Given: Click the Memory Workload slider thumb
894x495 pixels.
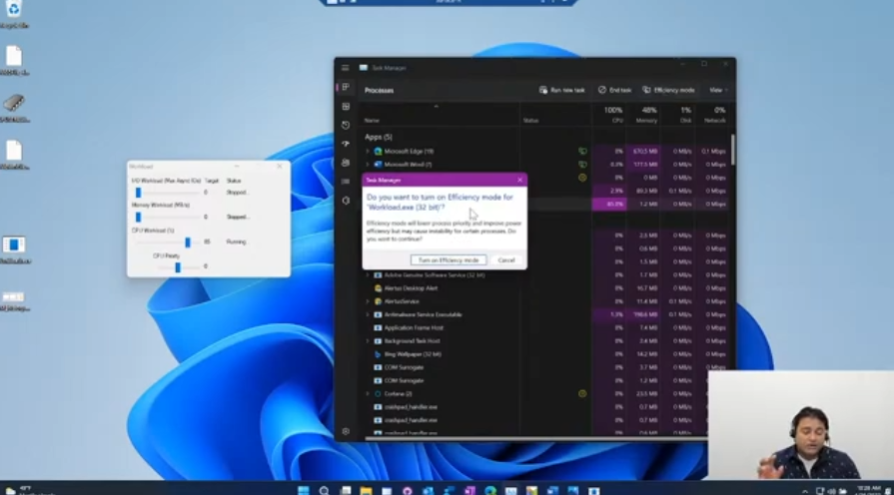Looking at the screenshot, I should point(138,217).
